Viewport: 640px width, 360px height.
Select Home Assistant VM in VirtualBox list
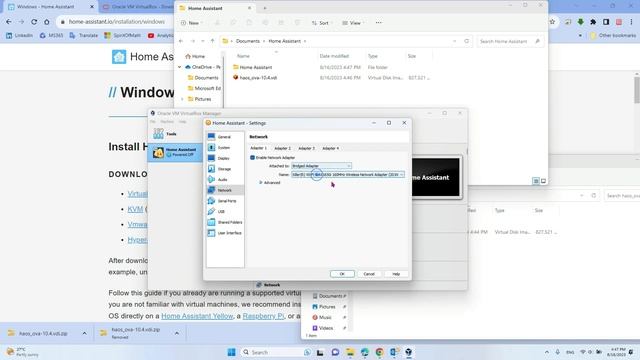tap(175, 152)
